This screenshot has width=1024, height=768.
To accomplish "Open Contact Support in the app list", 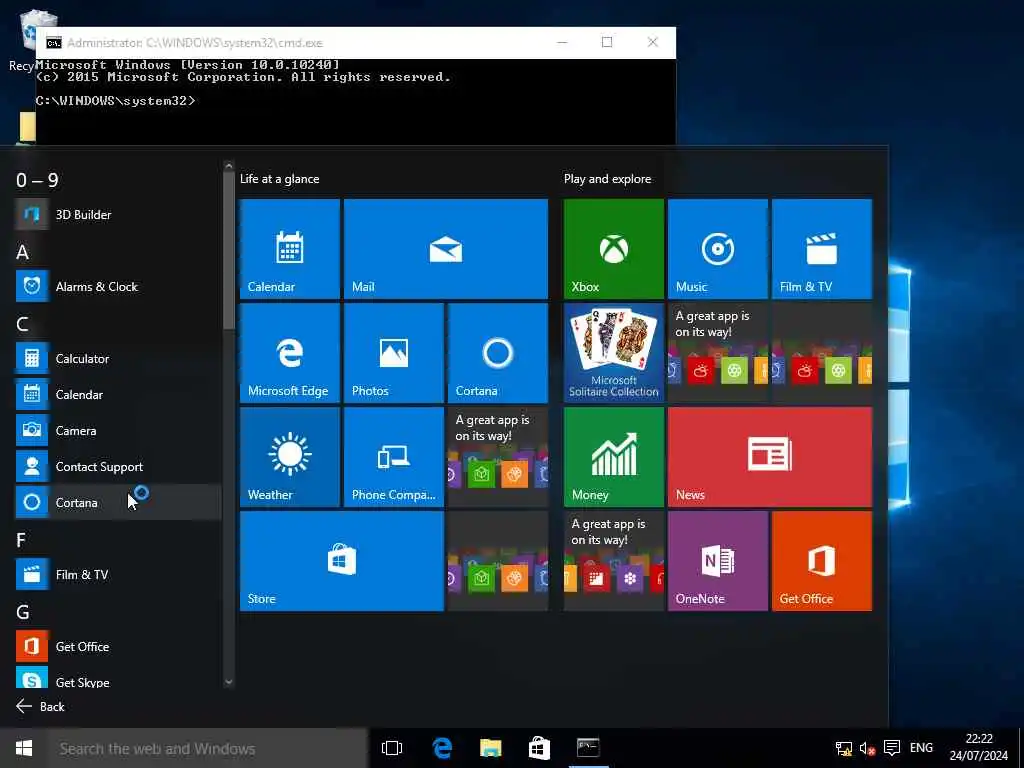I will pyautogui.click(x=118, y=466).
